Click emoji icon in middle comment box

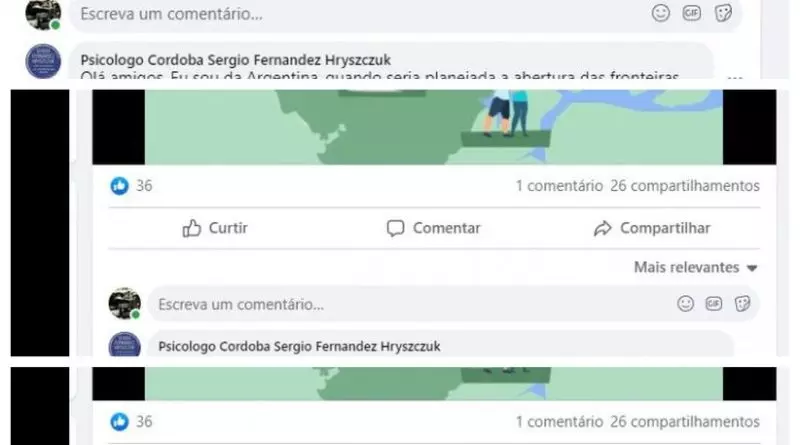pos(685,304)
